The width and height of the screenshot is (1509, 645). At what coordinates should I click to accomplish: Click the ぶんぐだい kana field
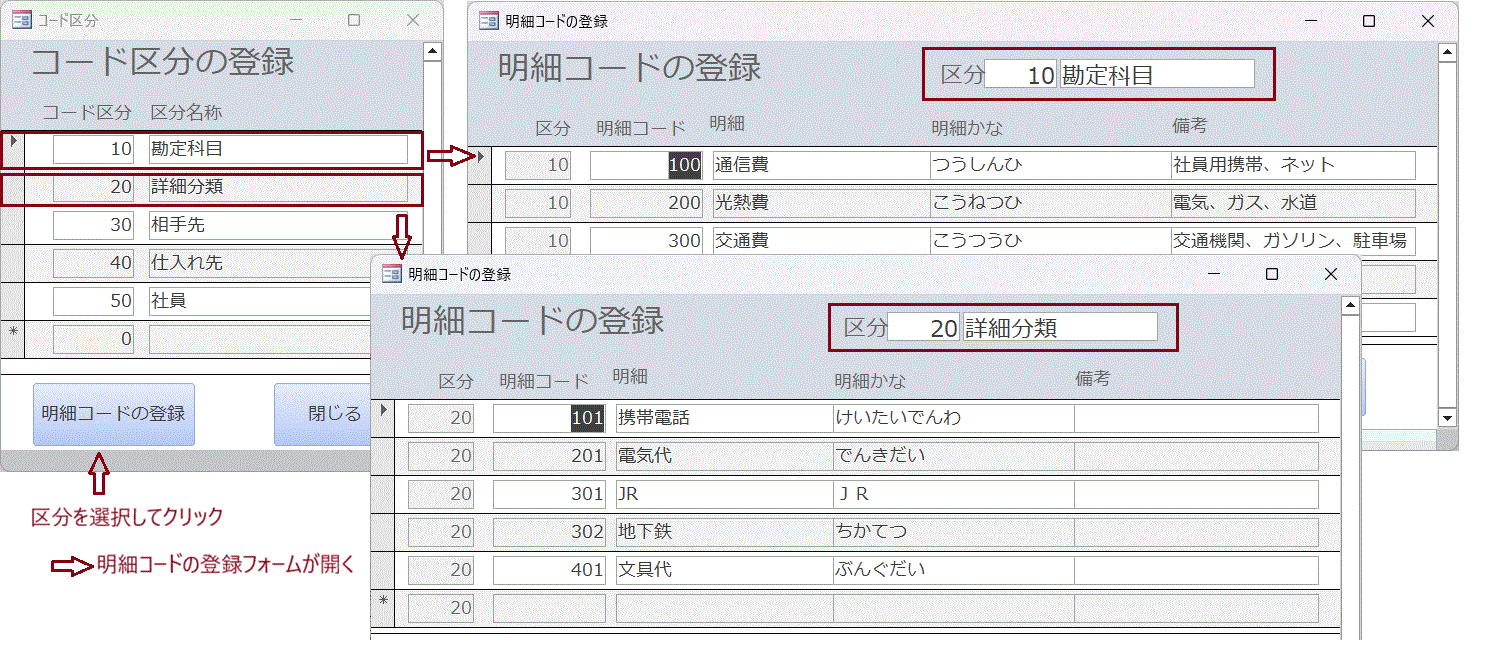pyautogui.click(x=952, y=570)
